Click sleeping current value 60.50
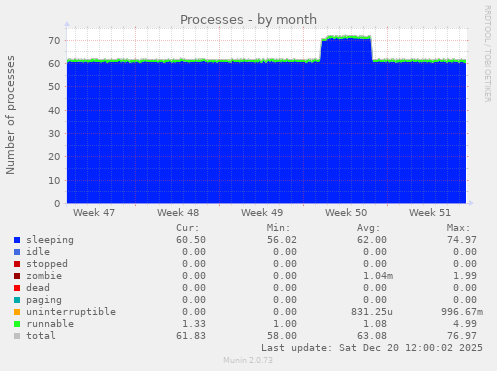Image resolution: width=497 pixels, height=371 pixels. (191, 240)
